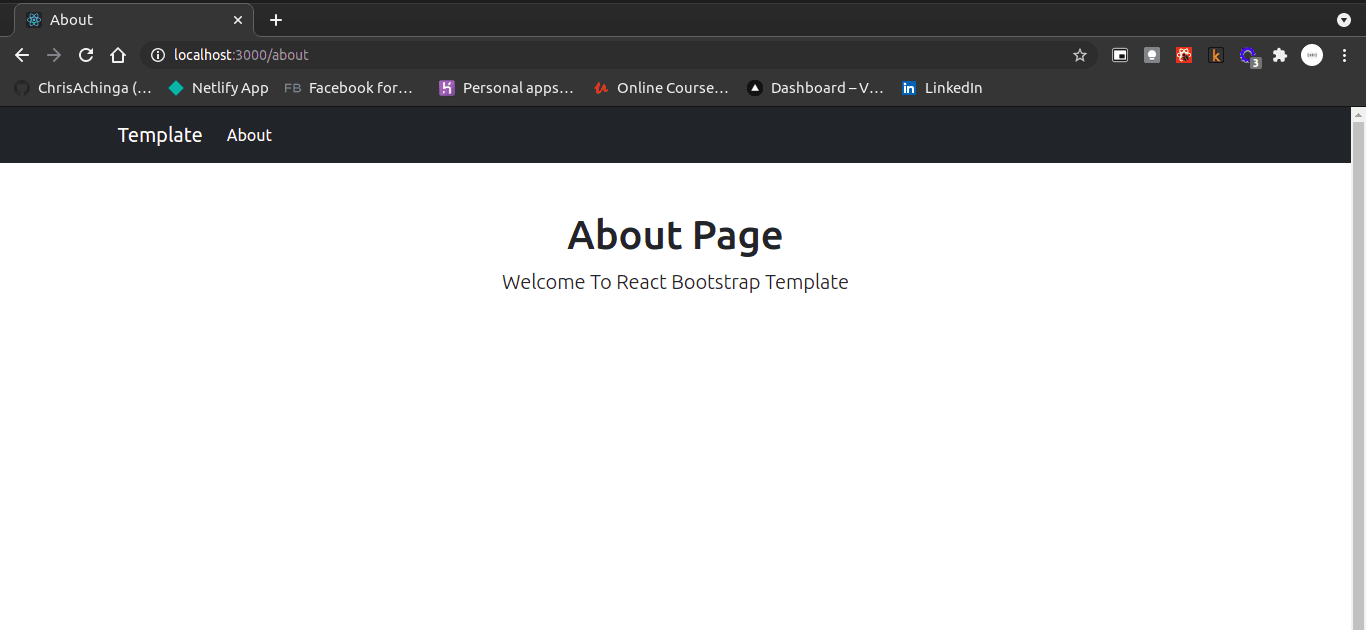Screen dimensions: 1366x630
Task: Click the Welcome To React Bootstrap Template text
Action: click(x=675, y=282)
